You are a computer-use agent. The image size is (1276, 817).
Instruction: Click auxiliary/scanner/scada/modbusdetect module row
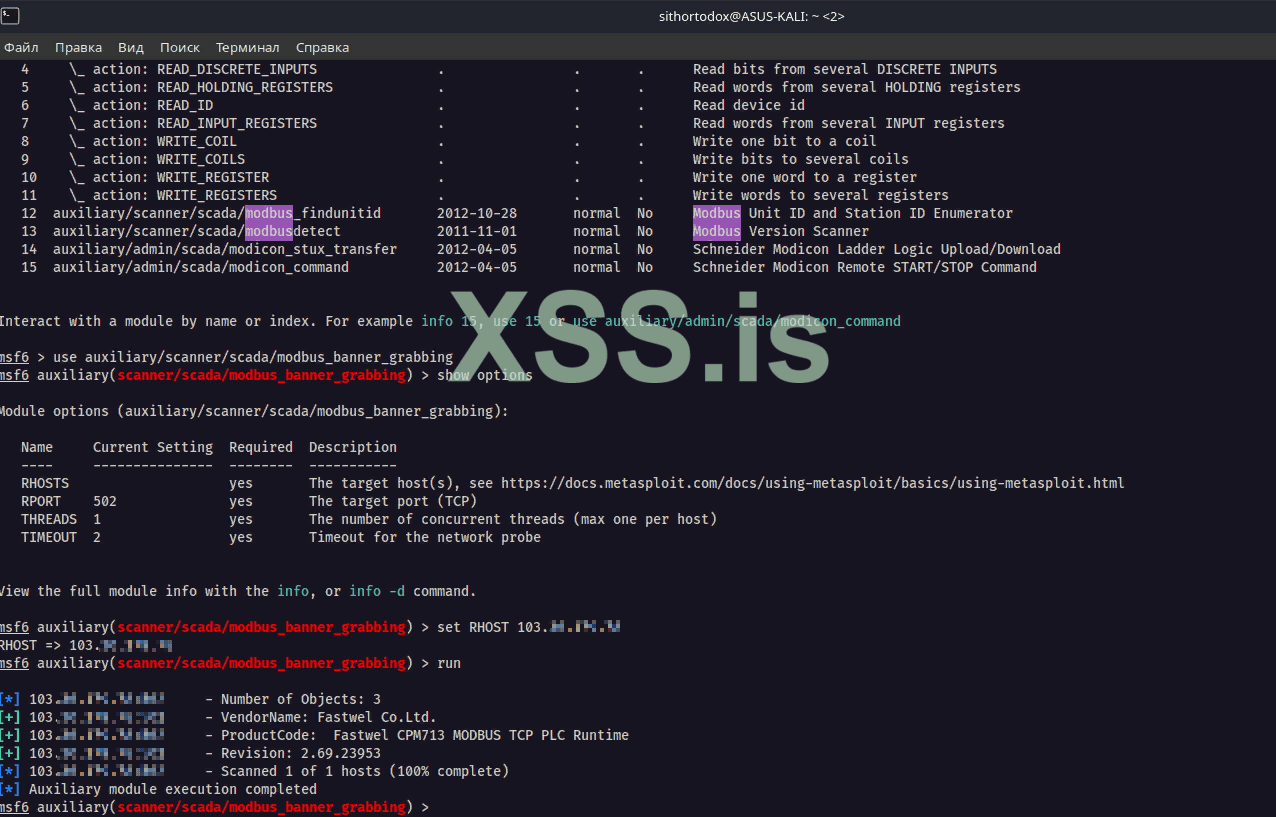pos(445,231)
